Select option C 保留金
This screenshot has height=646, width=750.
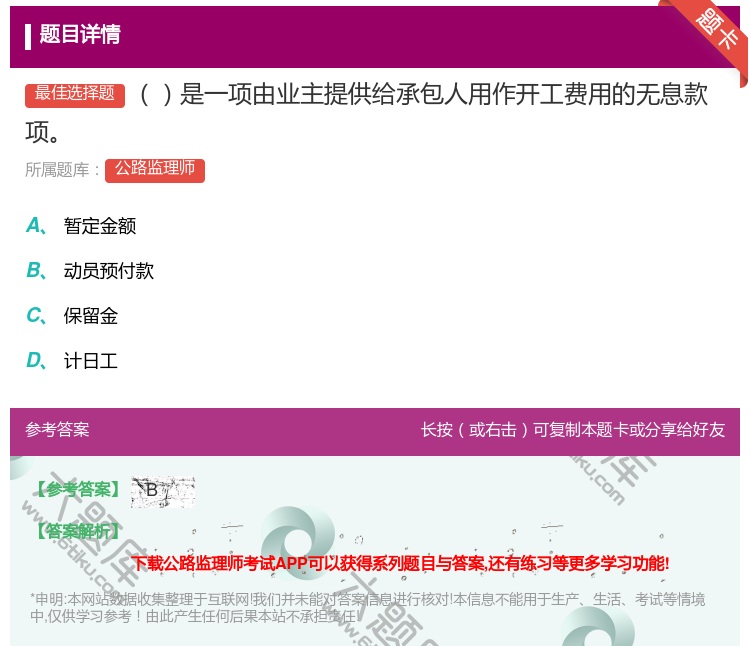coord(90,316)
